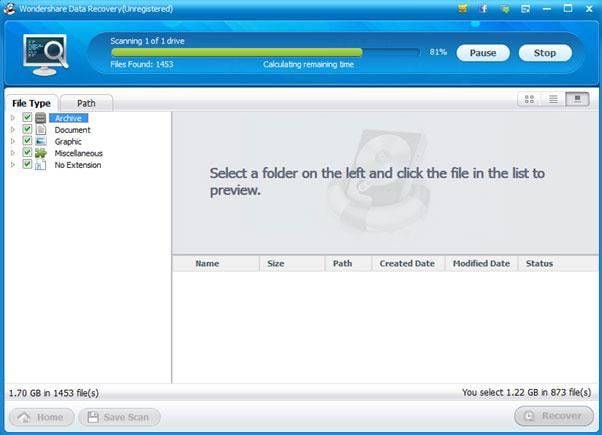Select the Archive tree item
Image resolution: width=602 pixels, height=435 pixels.
click(68, 118)
